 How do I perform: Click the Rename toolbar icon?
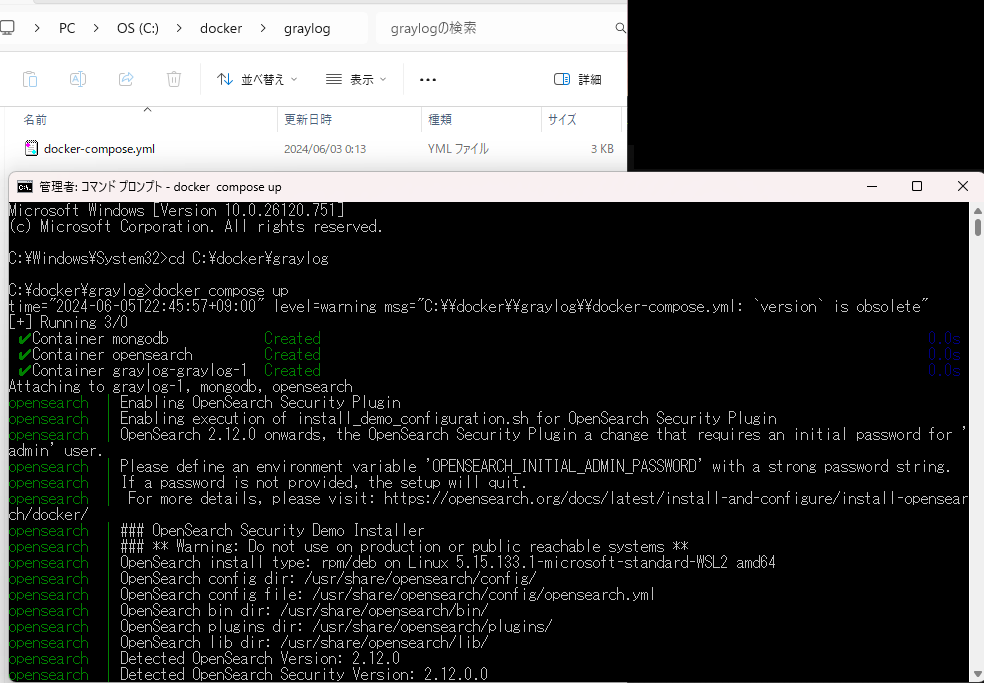[78, 79]
